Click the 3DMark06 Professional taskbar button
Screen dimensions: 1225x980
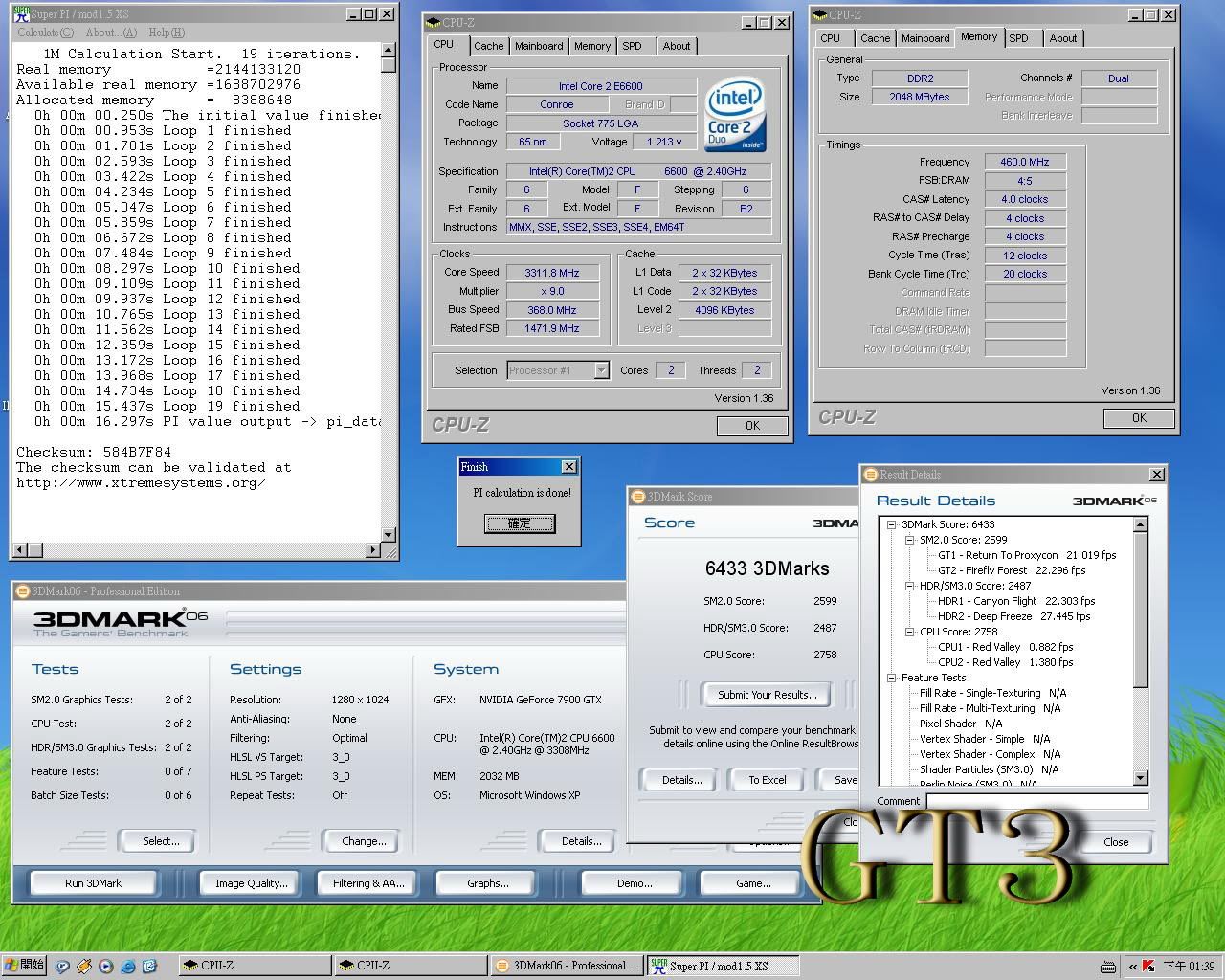[x=567, y=966]
